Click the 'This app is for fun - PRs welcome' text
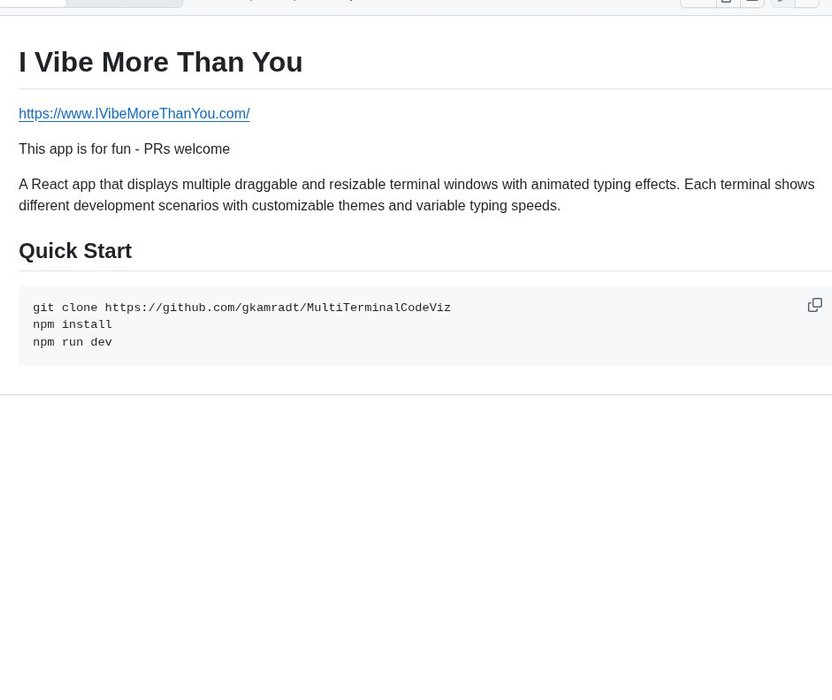The height and width of the screenshot is (700, 832). click(124, 149)
